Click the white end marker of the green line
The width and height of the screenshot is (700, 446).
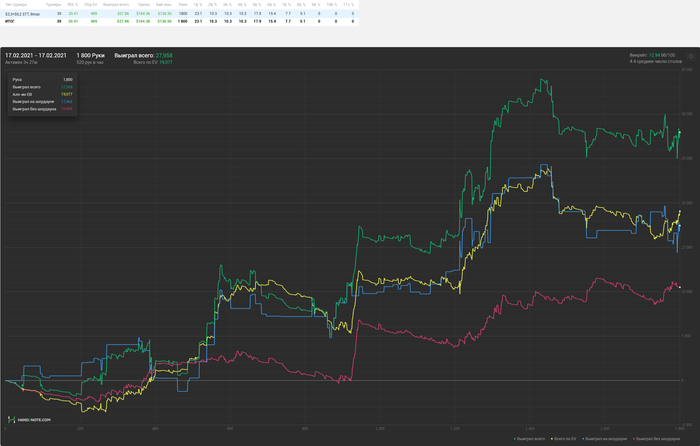[680, 132]
